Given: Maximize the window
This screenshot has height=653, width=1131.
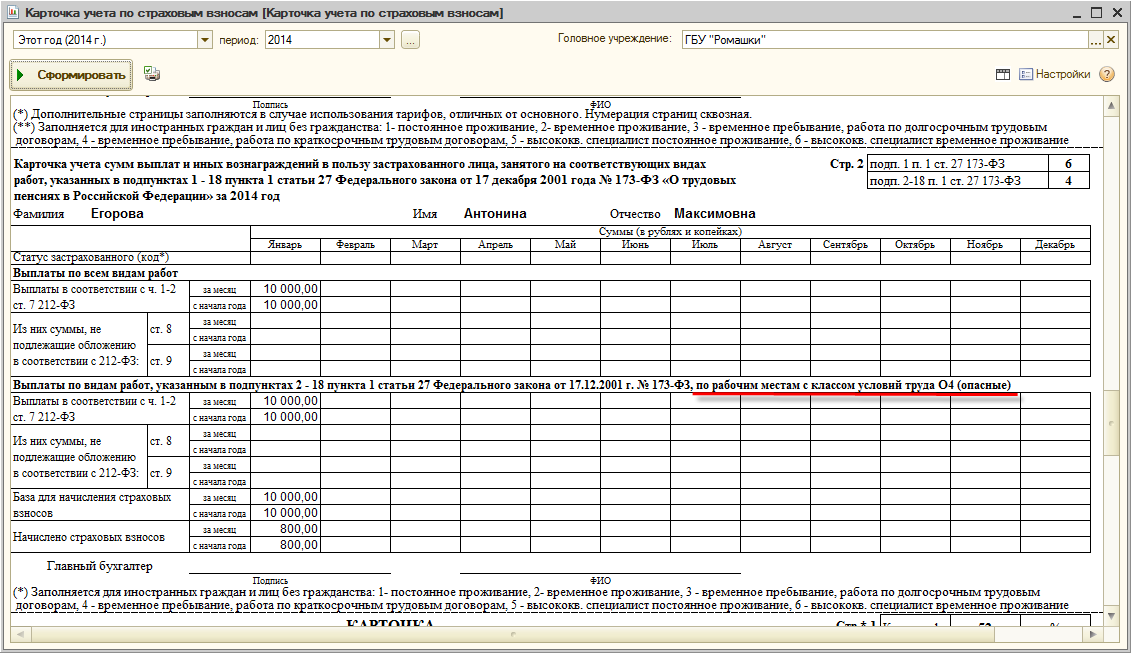Looking at the screenshot, I should (1096, 13).
